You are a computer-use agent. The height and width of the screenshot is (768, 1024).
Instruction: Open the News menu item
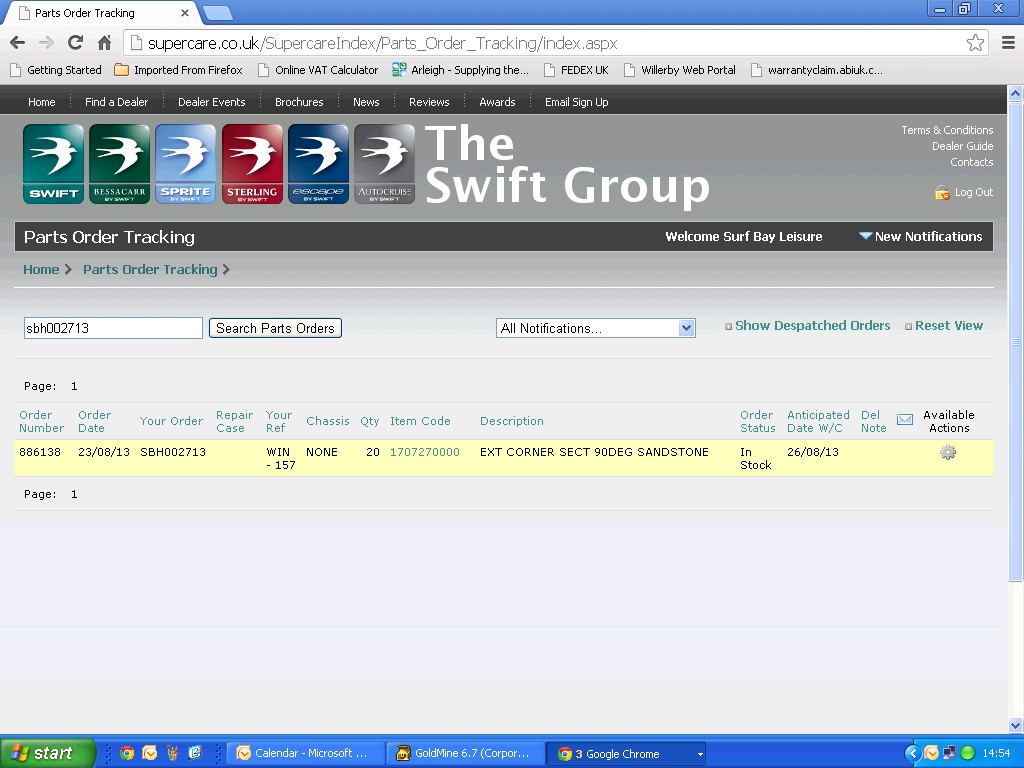click(366, 102)
